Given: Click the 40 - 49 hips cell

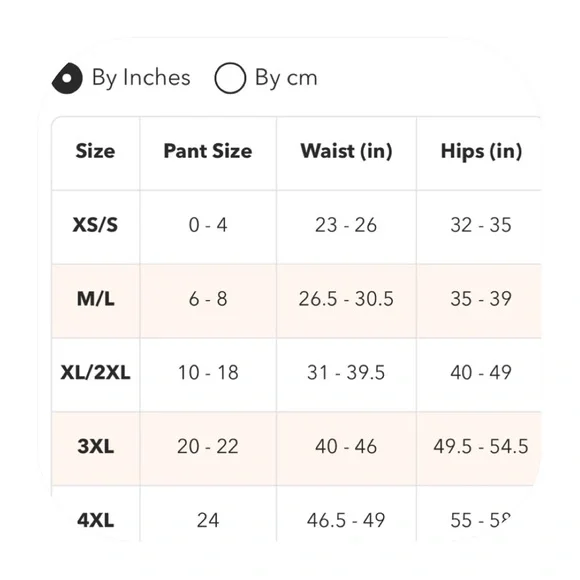Looking at the screenshot, I should 481,372.
